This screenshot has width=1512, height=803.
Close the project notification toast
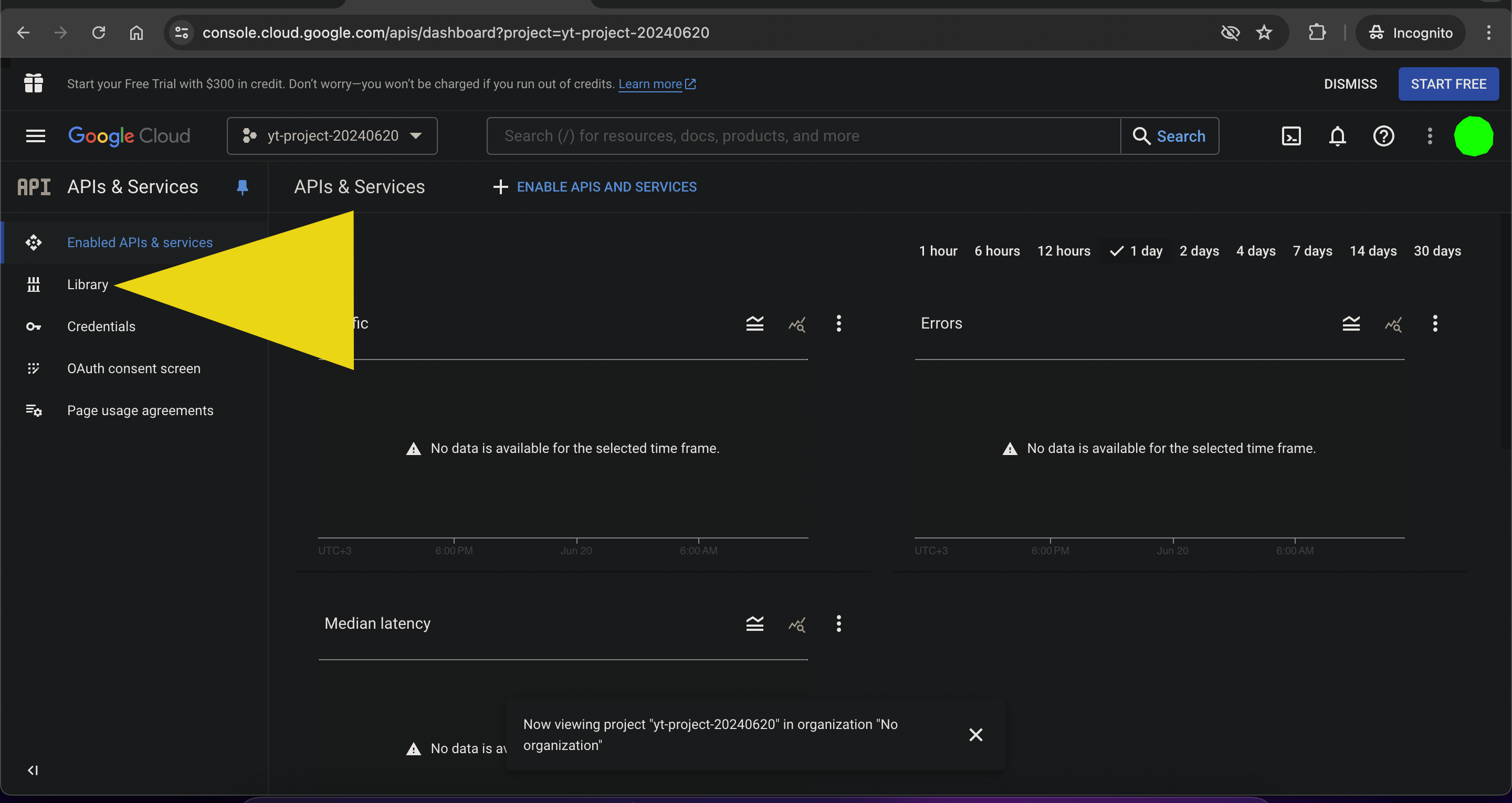coord(975,735)
